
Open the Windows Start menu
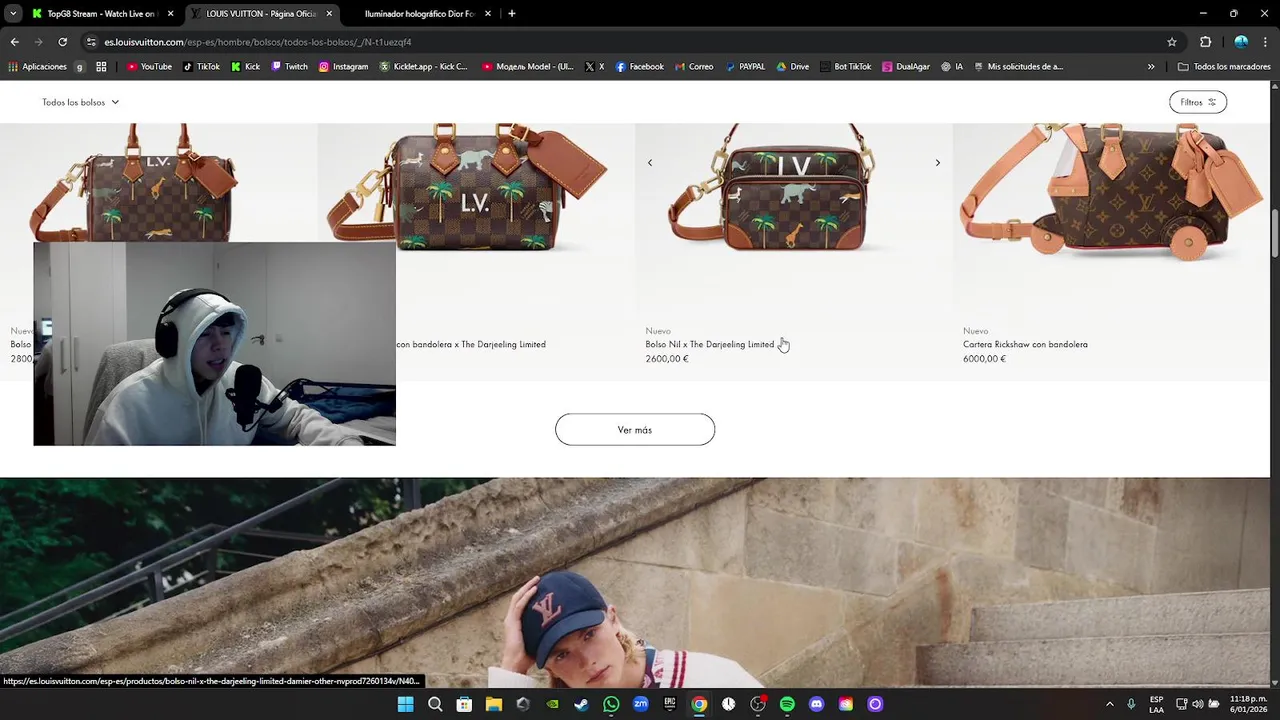coord(405,704)
